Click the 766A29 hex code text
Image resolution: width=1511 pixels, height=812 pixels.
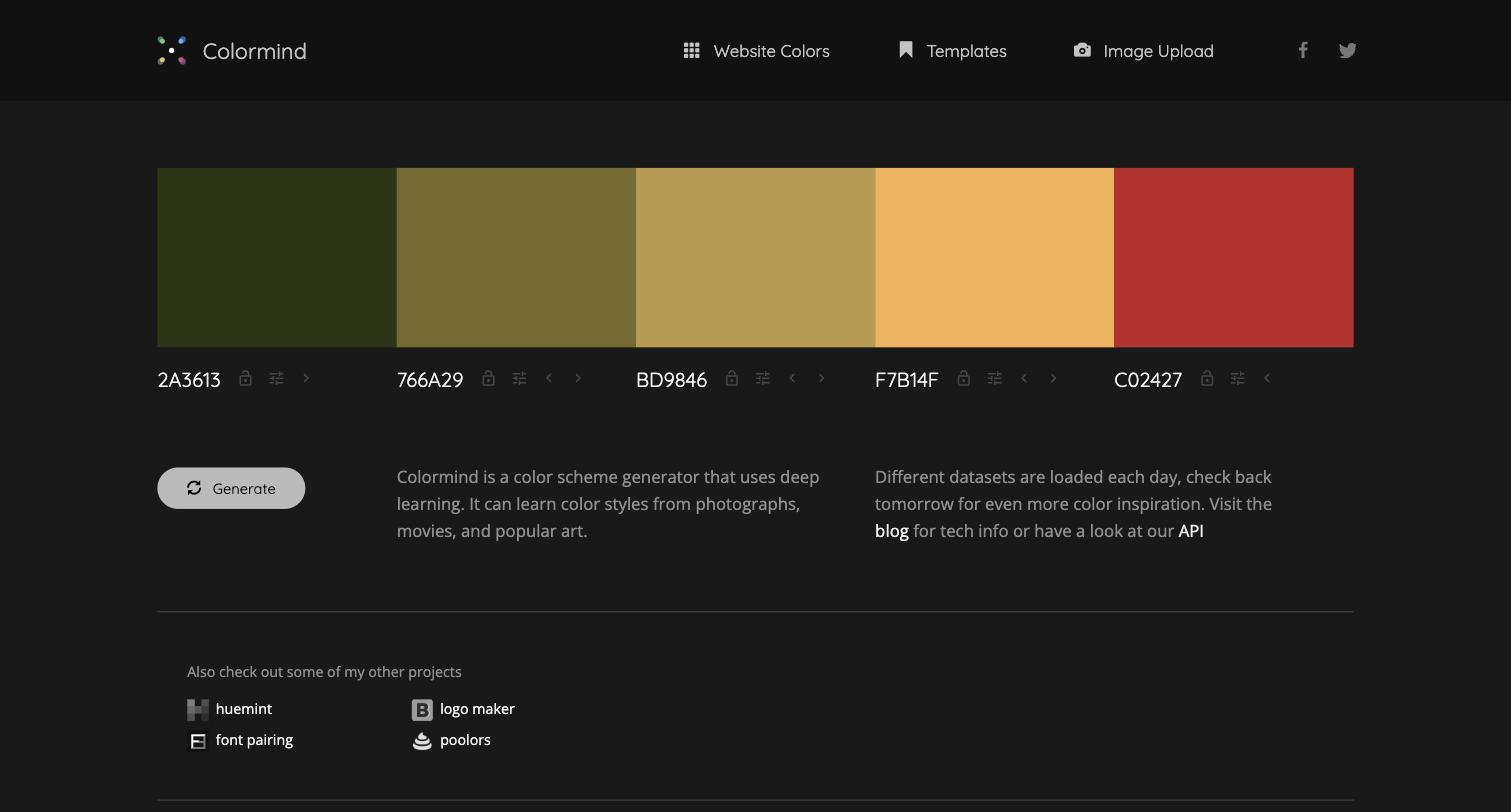[430, 380]
